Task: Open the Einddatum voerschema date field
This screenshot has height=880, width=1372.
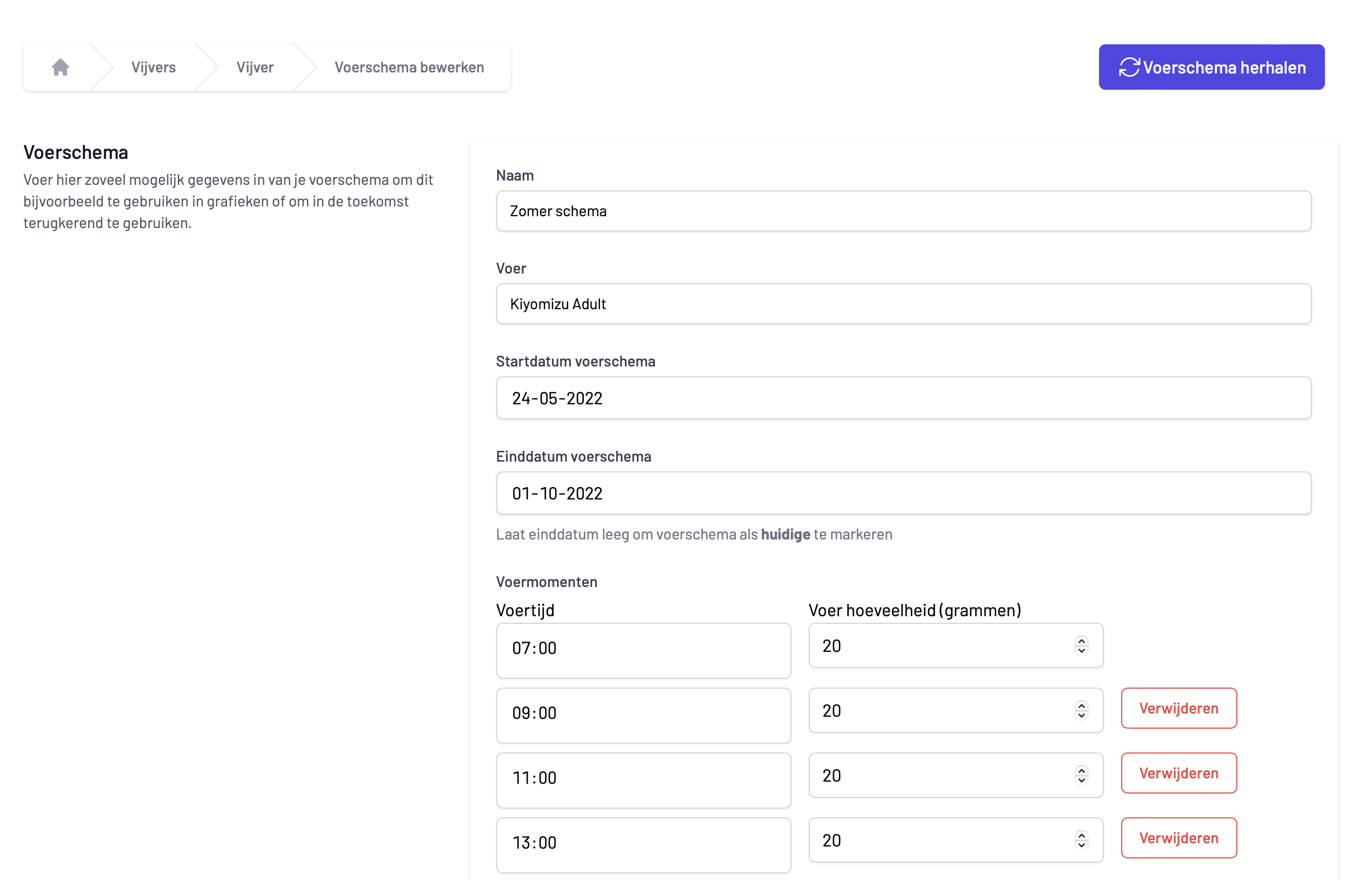Action: tap(903, 492)
